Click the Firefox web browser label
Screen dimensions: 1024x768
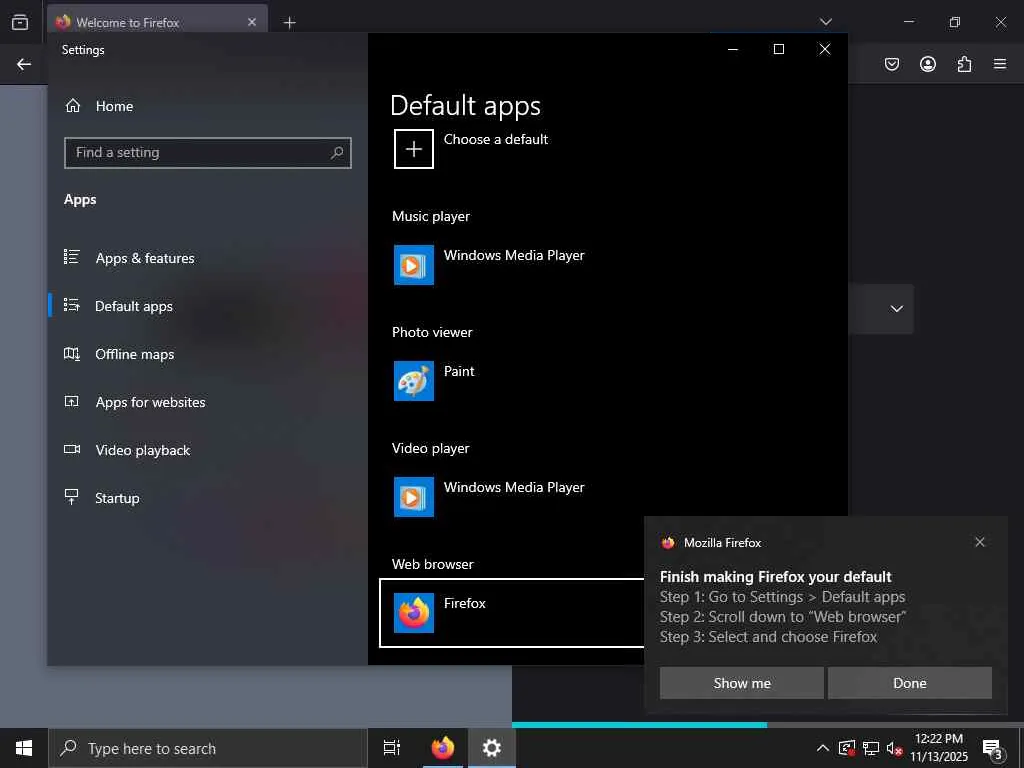point(464,603)
